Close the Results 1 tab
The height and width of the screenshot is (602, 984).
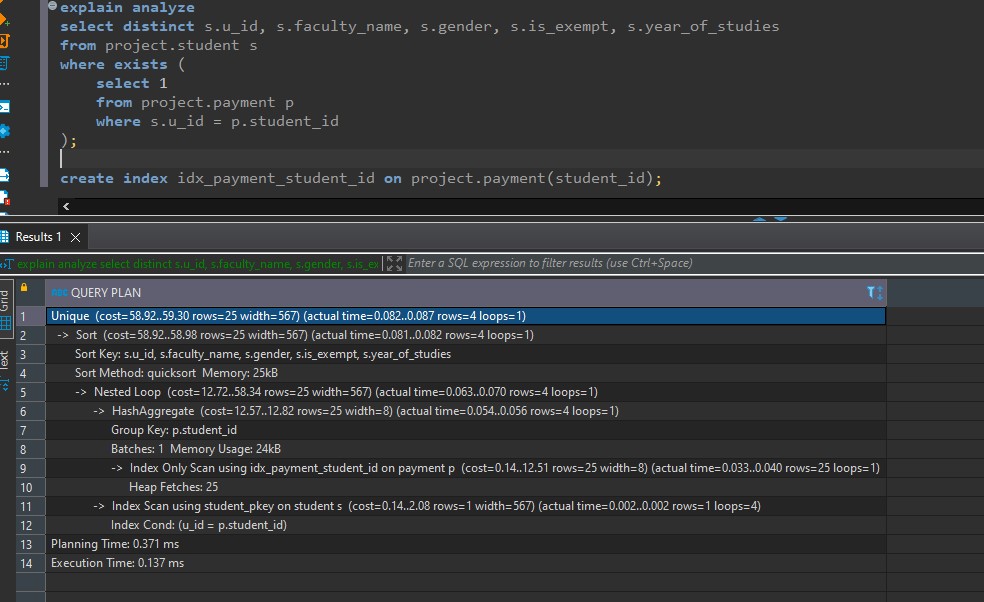click(x=75, y=237)
